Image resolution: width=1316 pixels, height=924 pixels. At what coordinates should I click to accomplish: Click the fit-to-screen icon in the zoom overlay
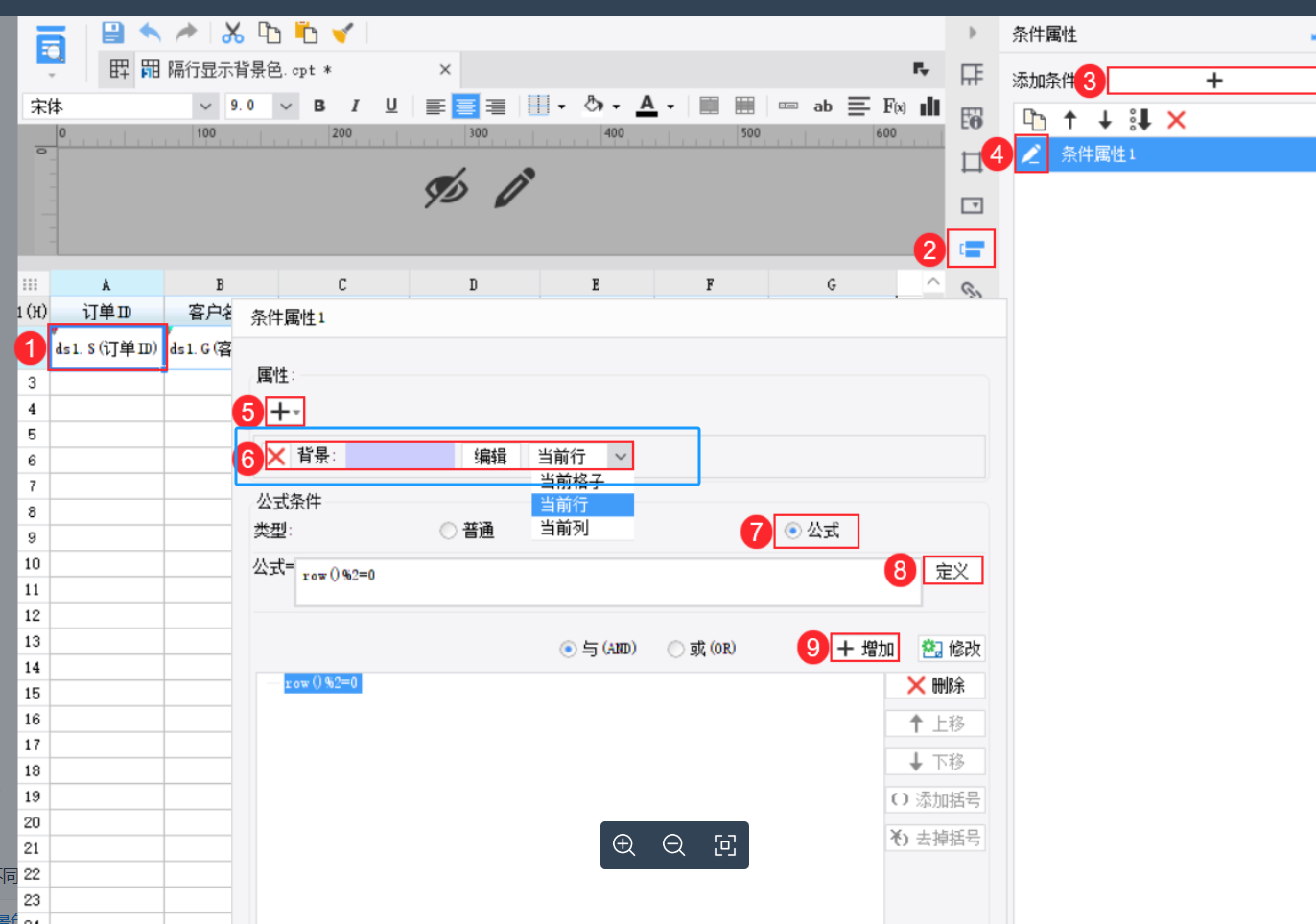point(725,845)
